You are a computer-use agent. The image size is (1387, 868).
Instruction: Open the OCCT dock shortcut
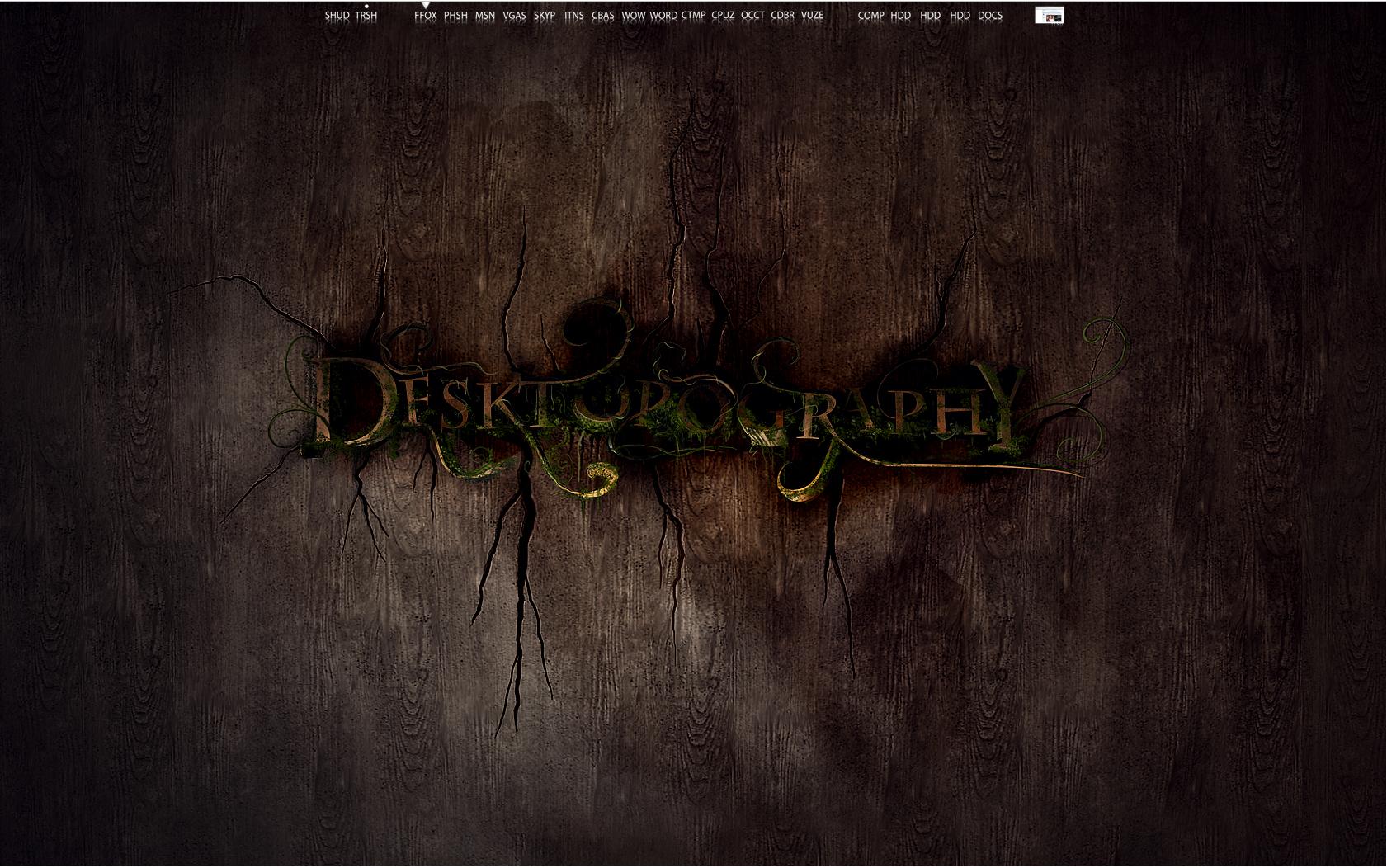click(x=752, y=16)
